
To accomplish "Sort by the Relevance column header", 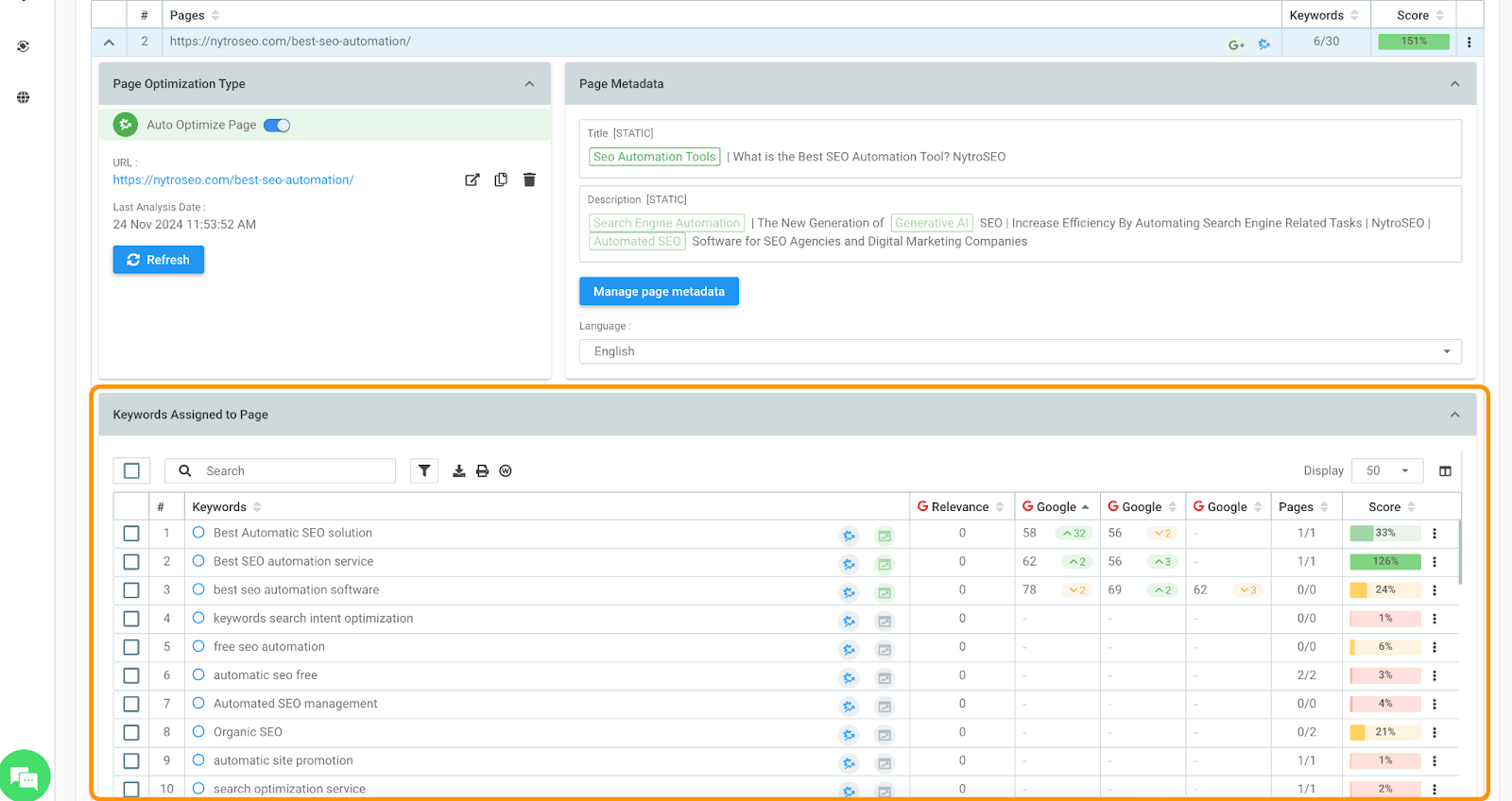I will [960, 507].
